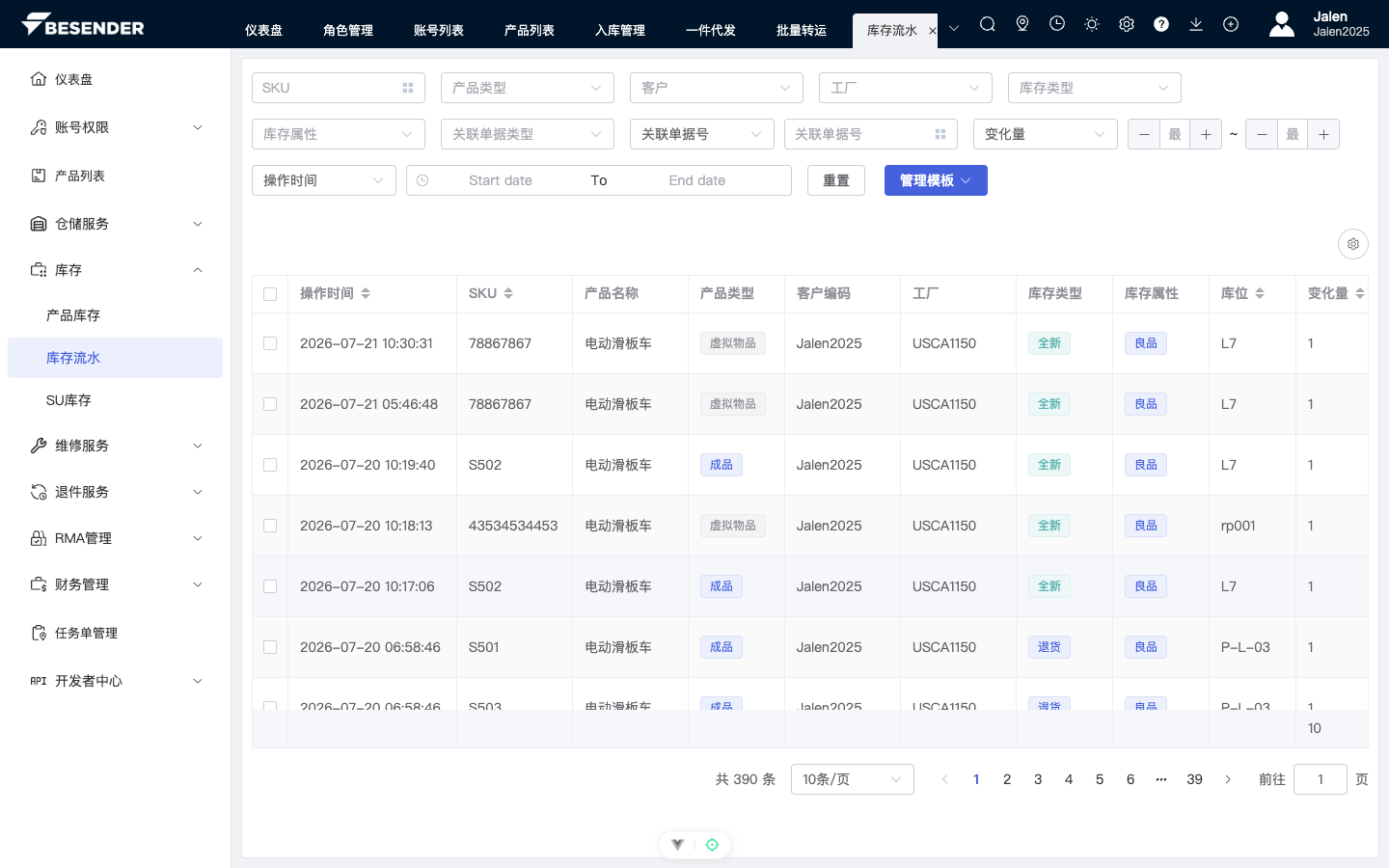The height and width of the screenshot is (868, 1389).
Task: Check row with SKU S501
Action: (270, 647)
